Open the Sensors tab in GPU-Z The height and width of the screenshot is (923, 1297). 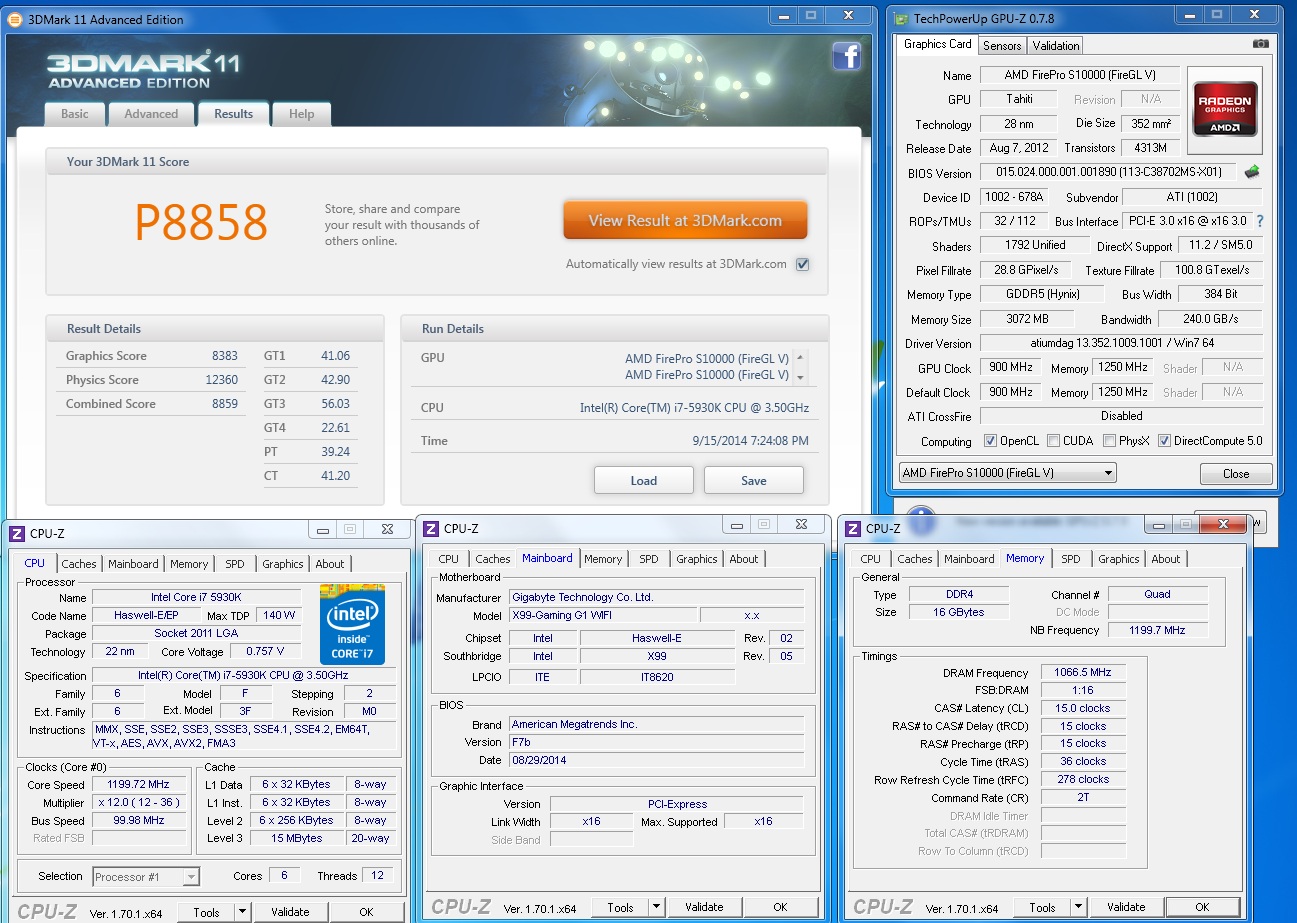[1002, 46]
